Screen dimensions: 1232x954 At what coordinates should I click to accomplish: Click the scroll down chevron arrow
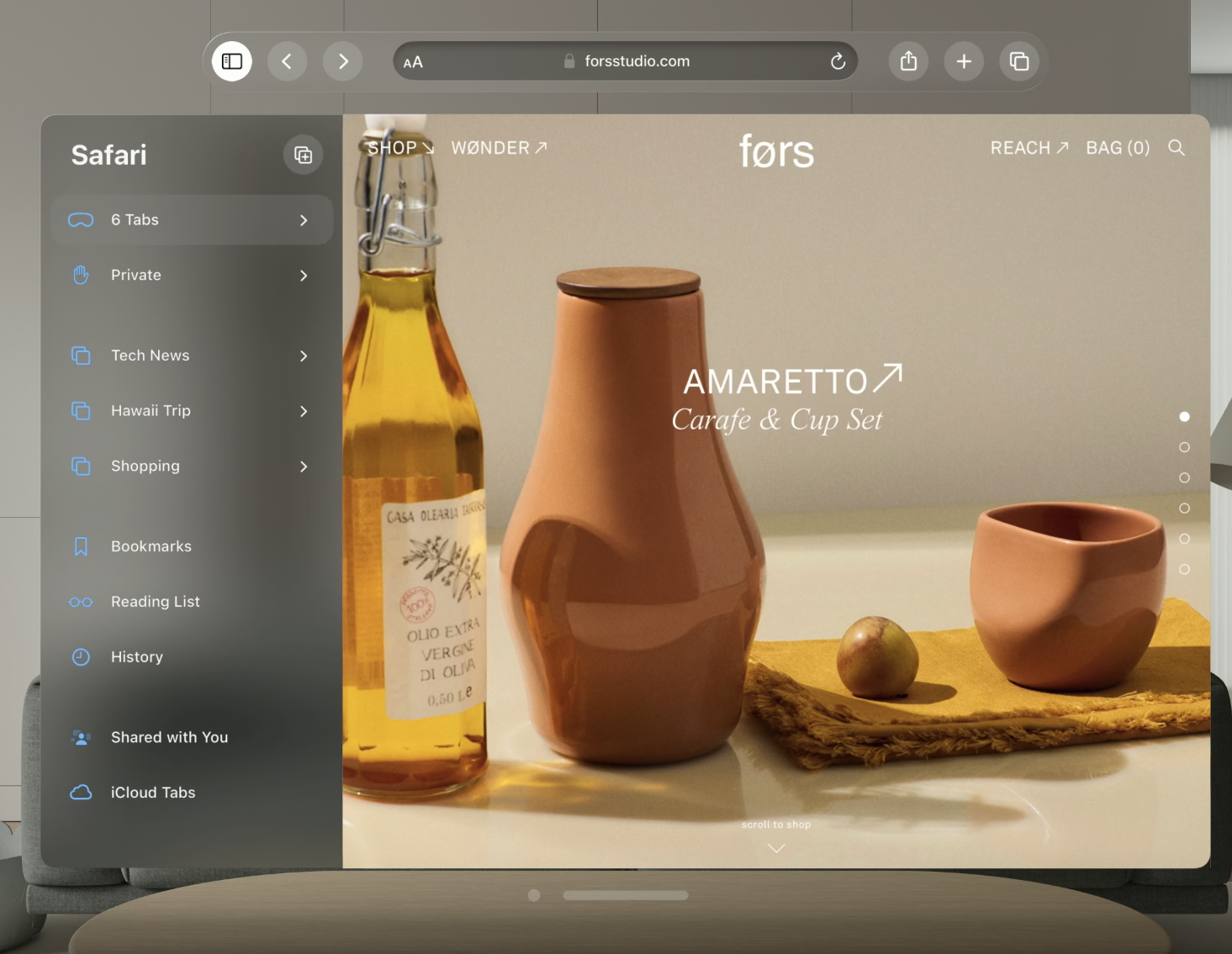776,848
